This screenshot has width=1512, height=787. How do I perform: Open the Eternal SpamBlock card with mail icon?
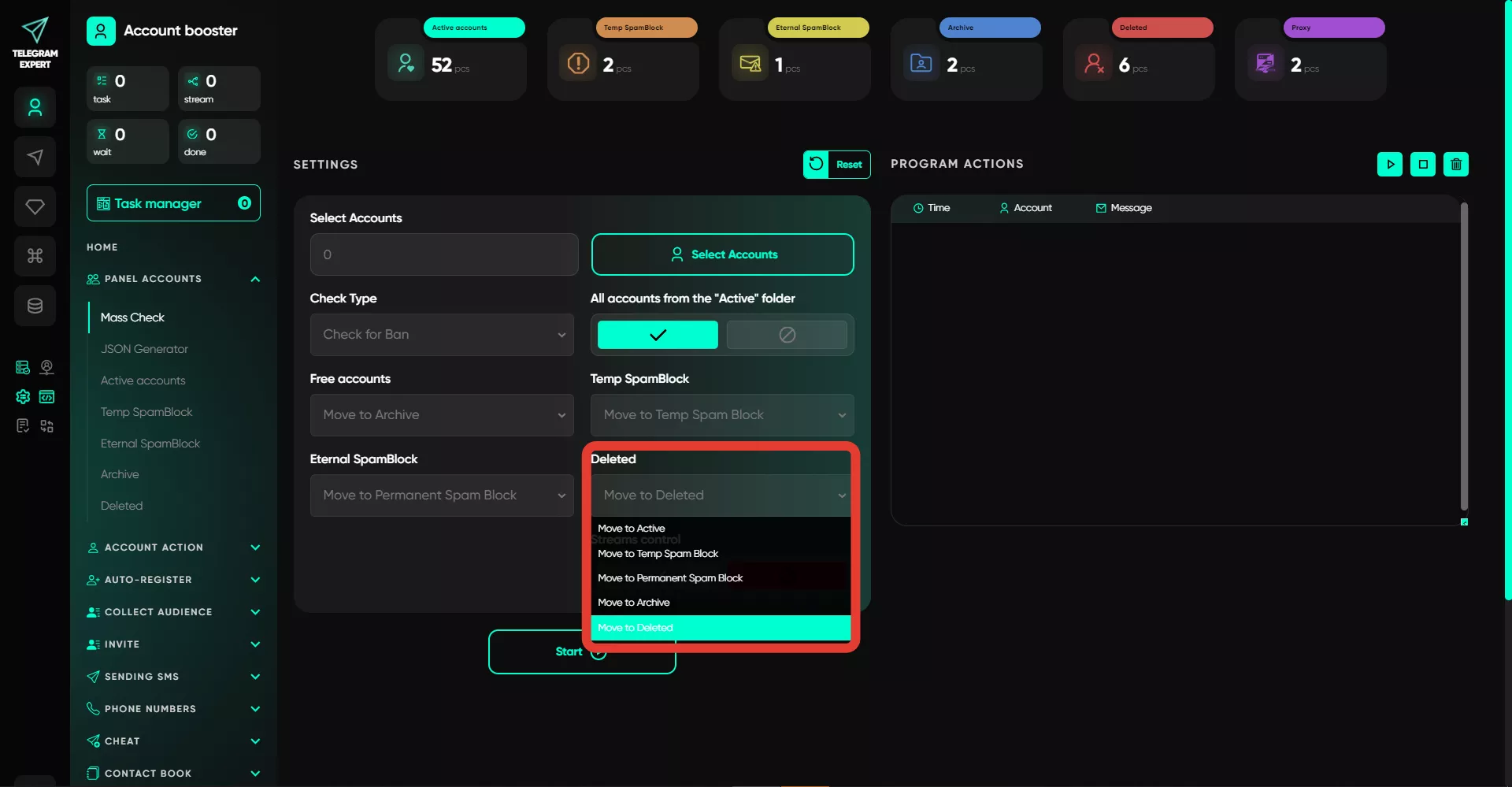tap(795, 59)
